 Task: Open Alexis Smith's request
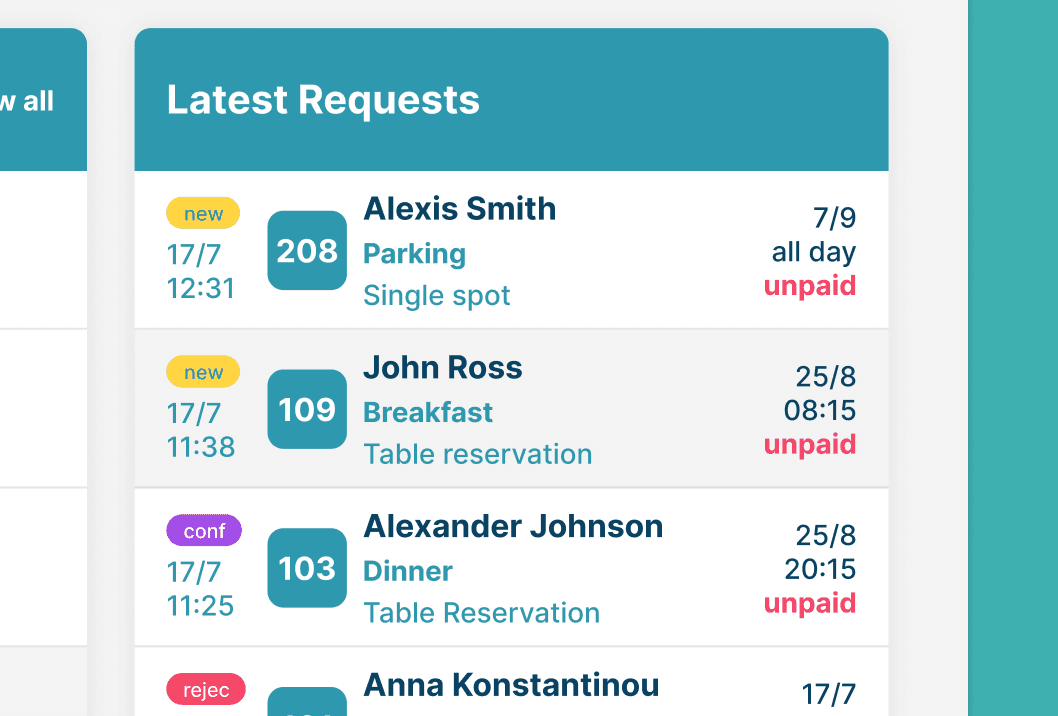point(459,209)
